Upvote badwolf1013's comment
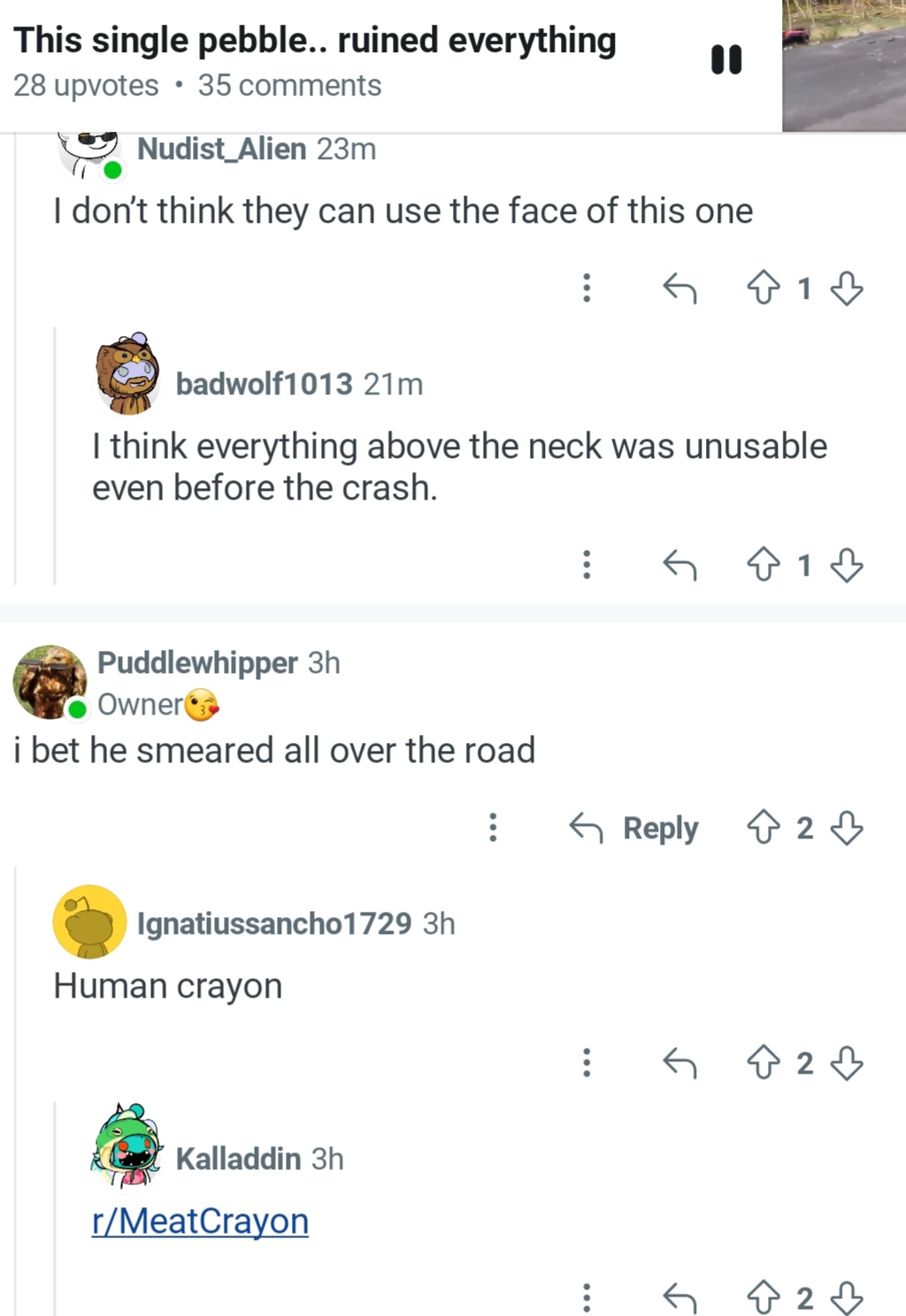The height and width of the screenshot is (1316, 906). coord(764,564)
